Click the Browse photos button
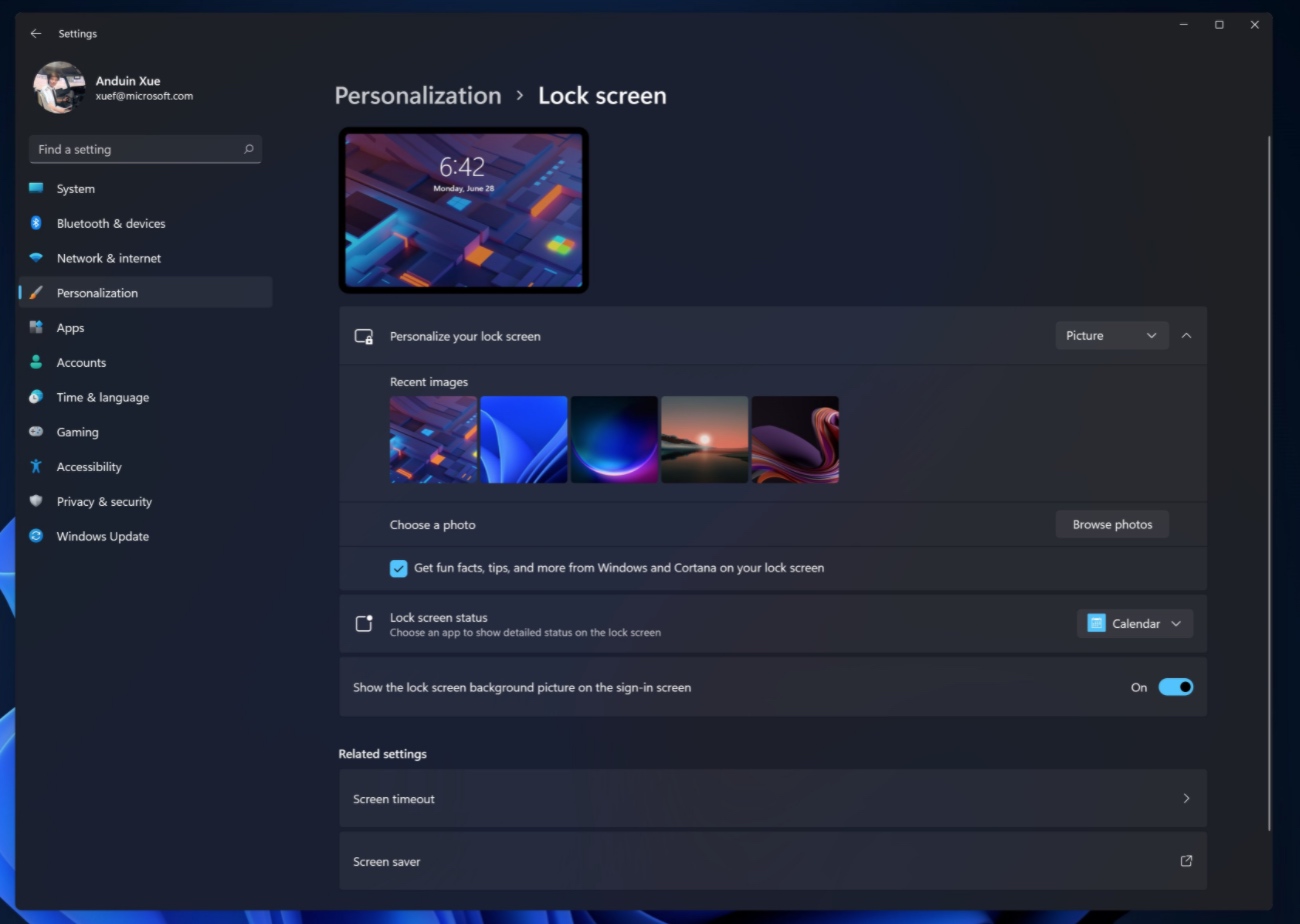The height and width of the screenshot is (924, 1300). pyautogui.click(x=1112, y=524)
